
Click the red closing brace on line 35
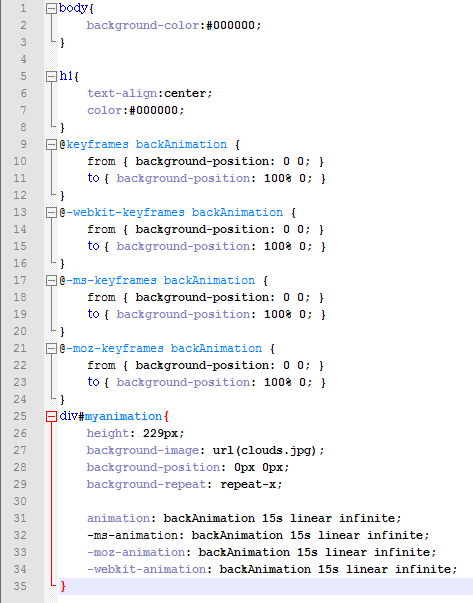coord(63,586)
